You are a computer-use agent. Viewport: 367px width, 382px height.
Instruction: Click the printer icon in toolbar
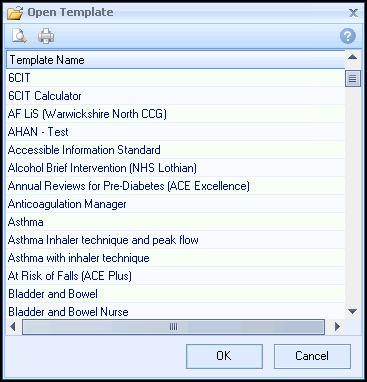tap(46, 36)
